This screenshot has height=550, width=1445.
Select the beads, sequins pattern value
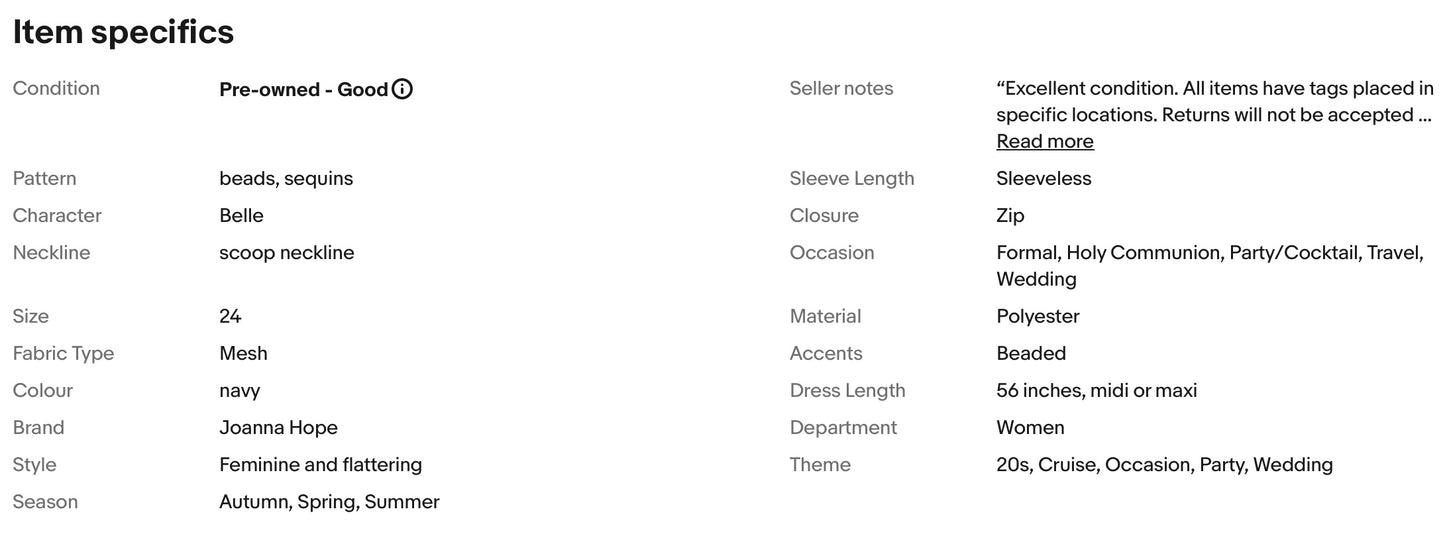[x=286, y=179]
